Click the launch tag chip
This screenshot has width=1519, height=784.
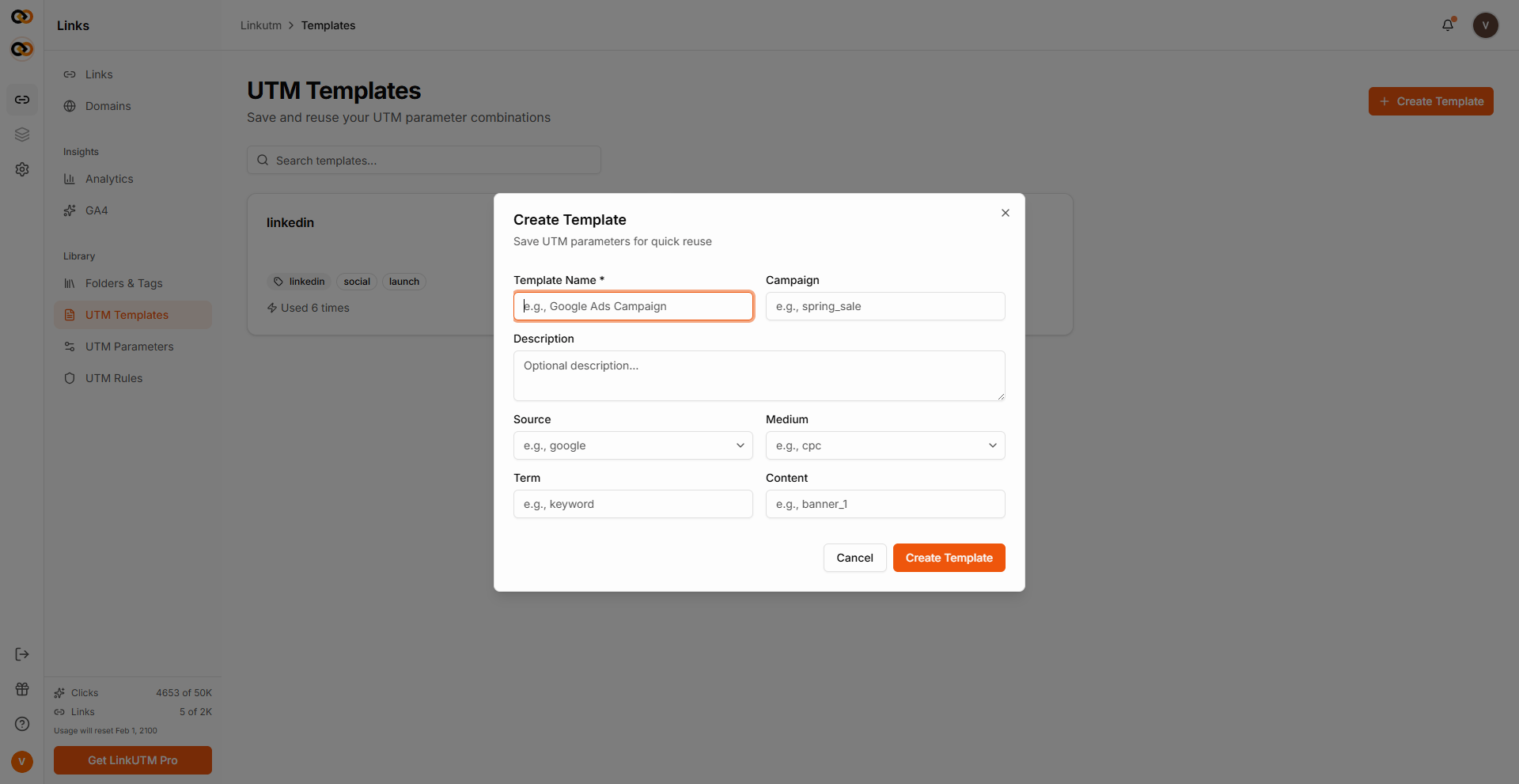[x=404, y=282]
